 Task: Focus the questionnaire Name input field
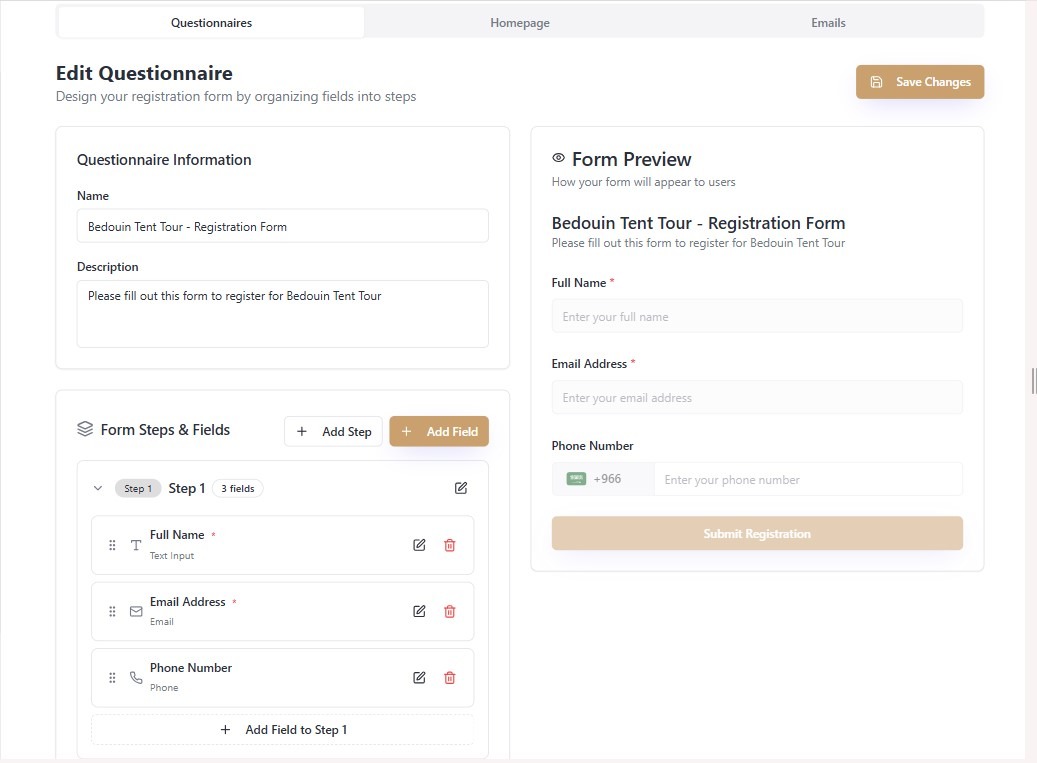tap(283, 226)
